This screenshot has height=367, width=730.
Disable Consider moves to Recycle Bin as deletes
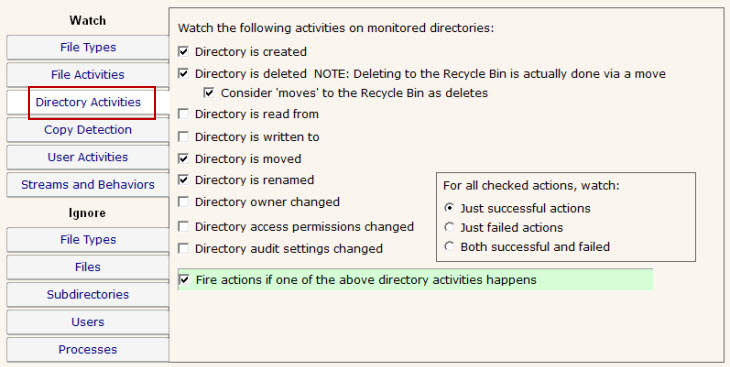[x=210, y=93]
